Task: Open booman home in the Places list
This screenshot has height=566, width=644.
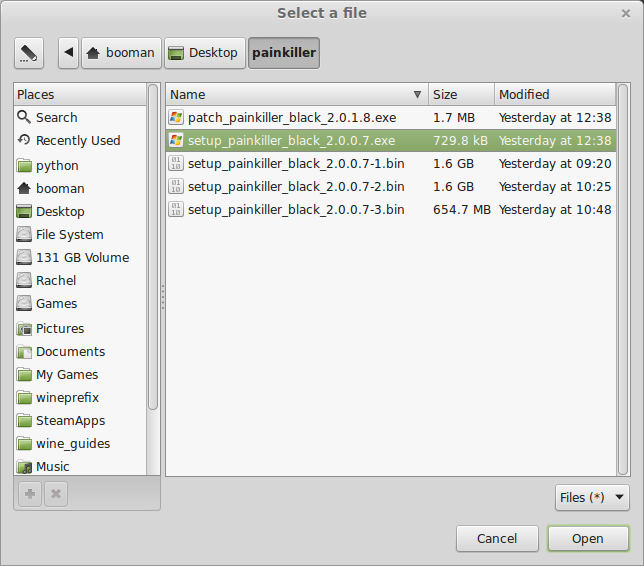Action: pos(80,189)
